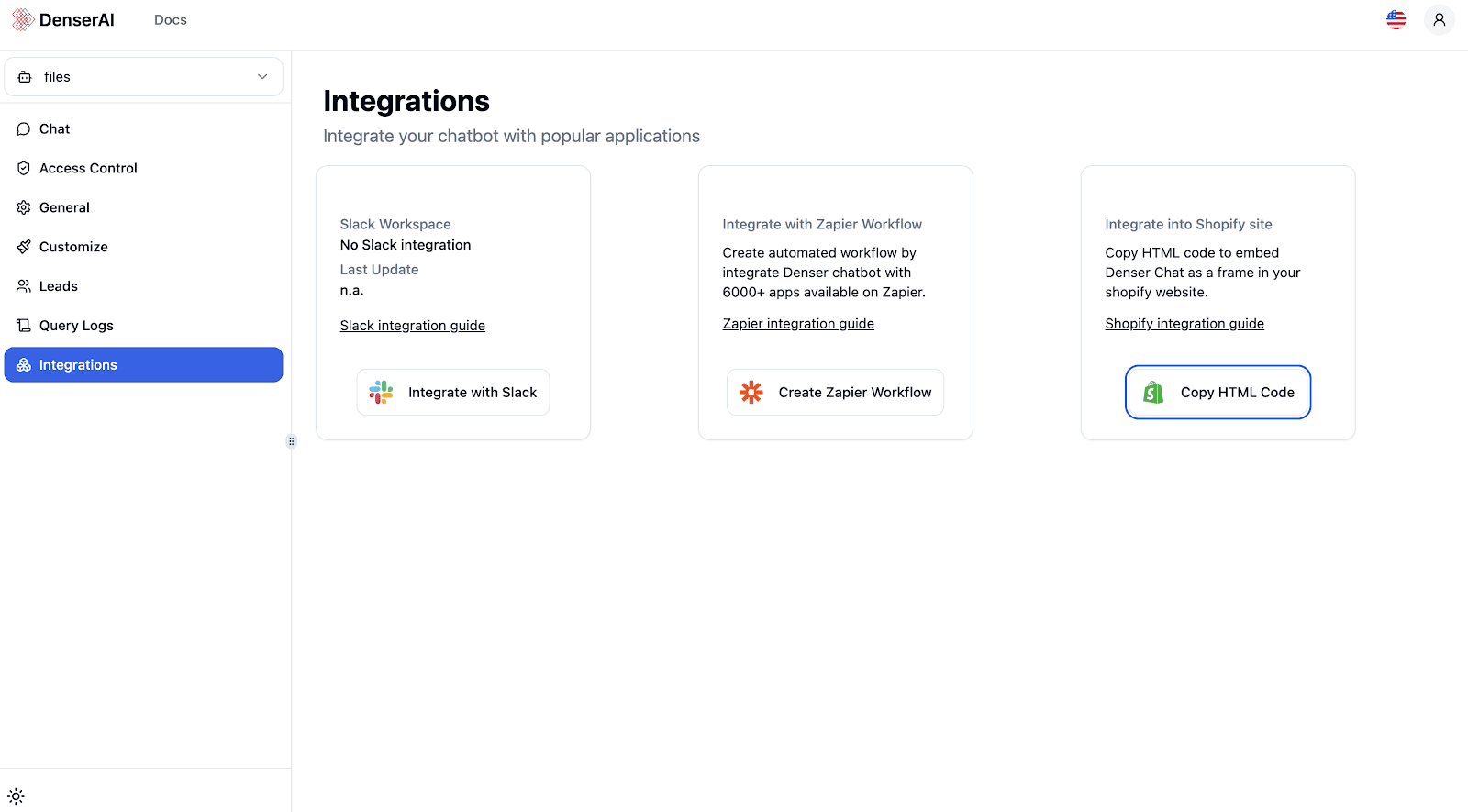Click the Shopify bag logo icon

(x=1153, y=393)
